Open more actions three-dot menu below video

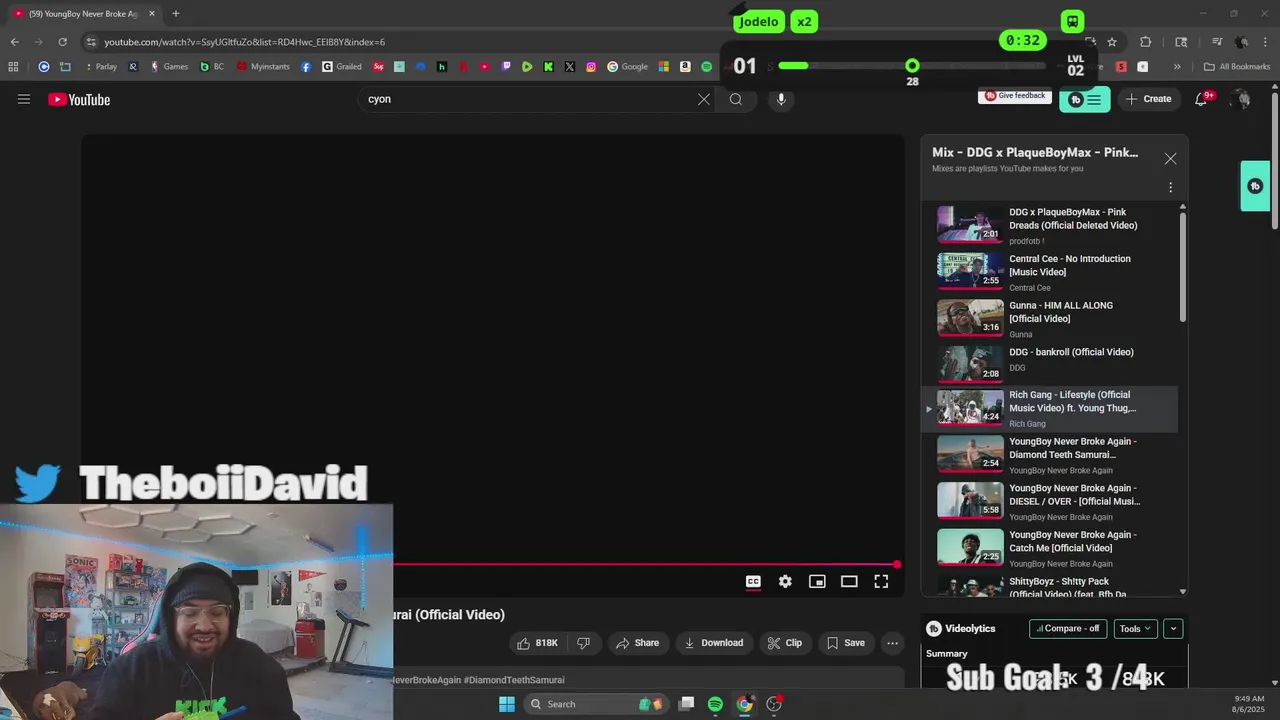[892, 643]
